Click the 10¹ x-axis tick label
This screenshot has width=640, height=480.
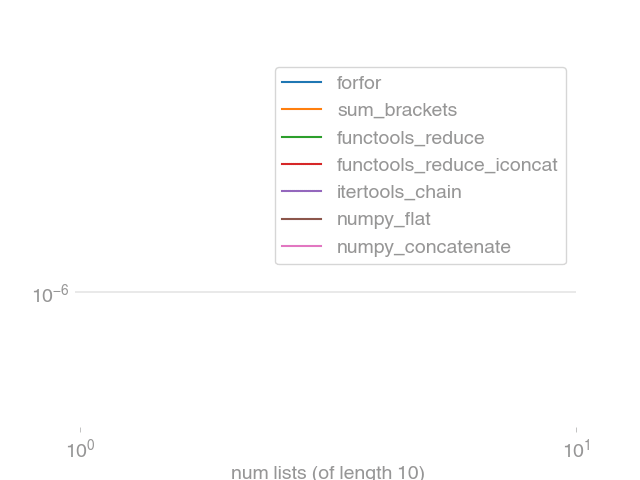(x=577, y=449)
